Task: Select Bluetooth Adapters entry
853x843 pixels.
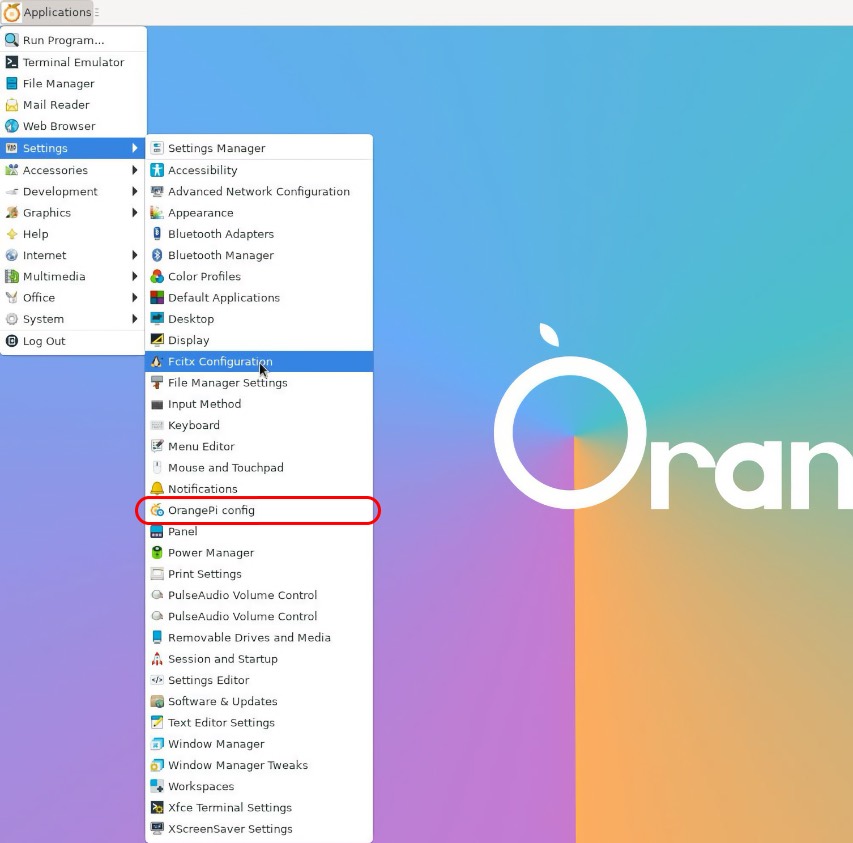Action: (259, 234)
